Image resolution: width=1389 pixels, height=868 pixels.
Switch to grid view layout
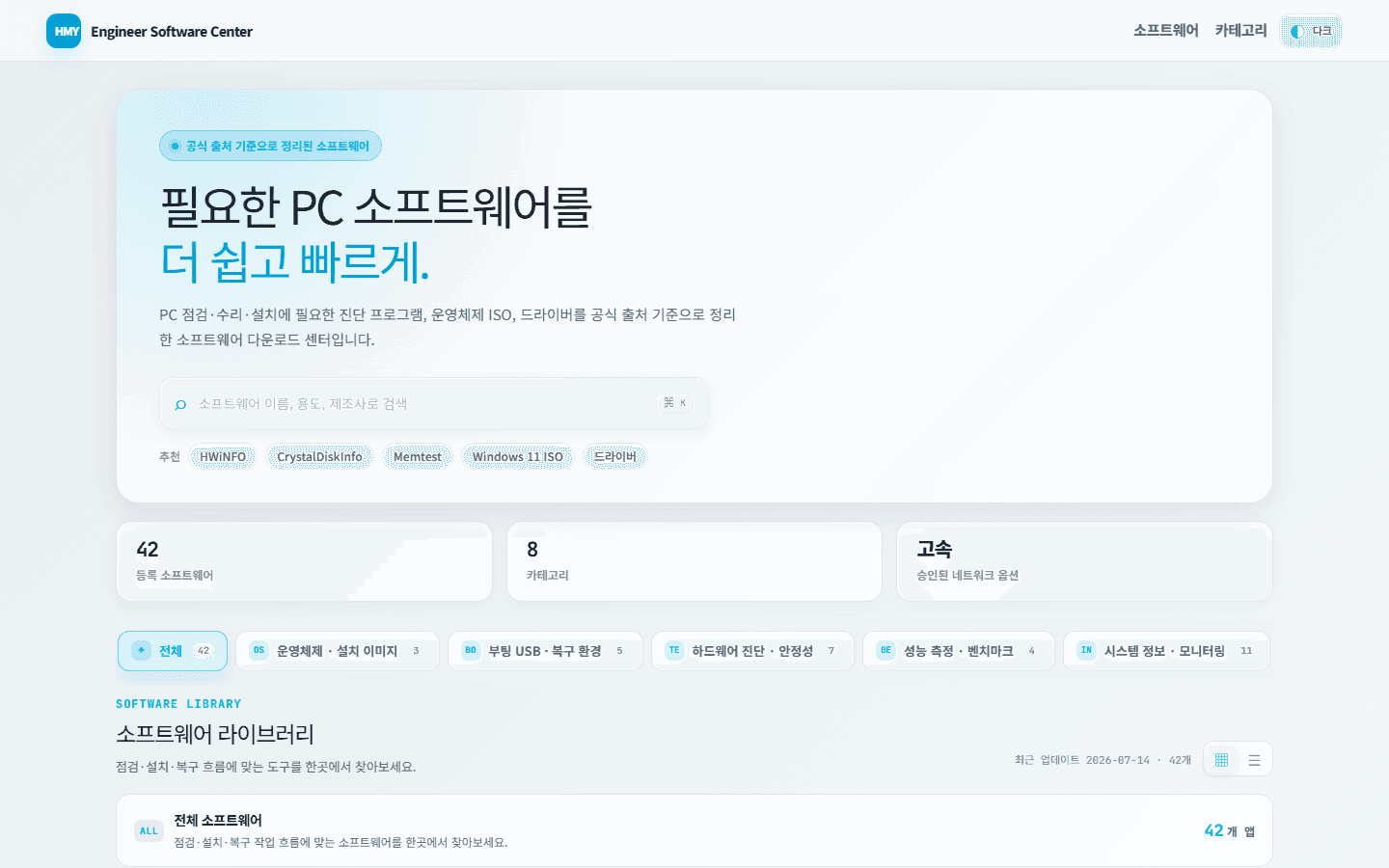point(1221,759)
